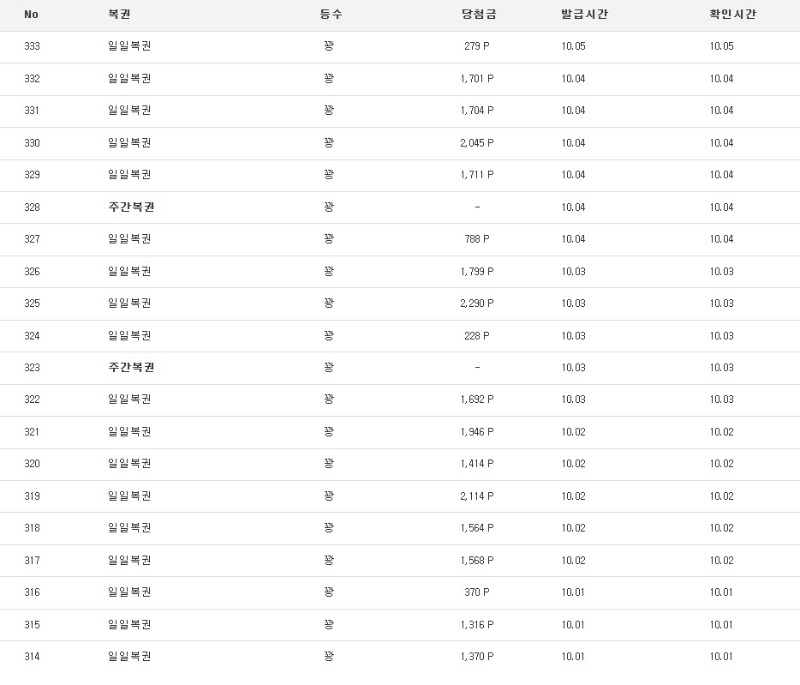The width and height of the screenshot is (800, 685).
Task: Select 주간복권 in row 328
Action: click(131, 207)
